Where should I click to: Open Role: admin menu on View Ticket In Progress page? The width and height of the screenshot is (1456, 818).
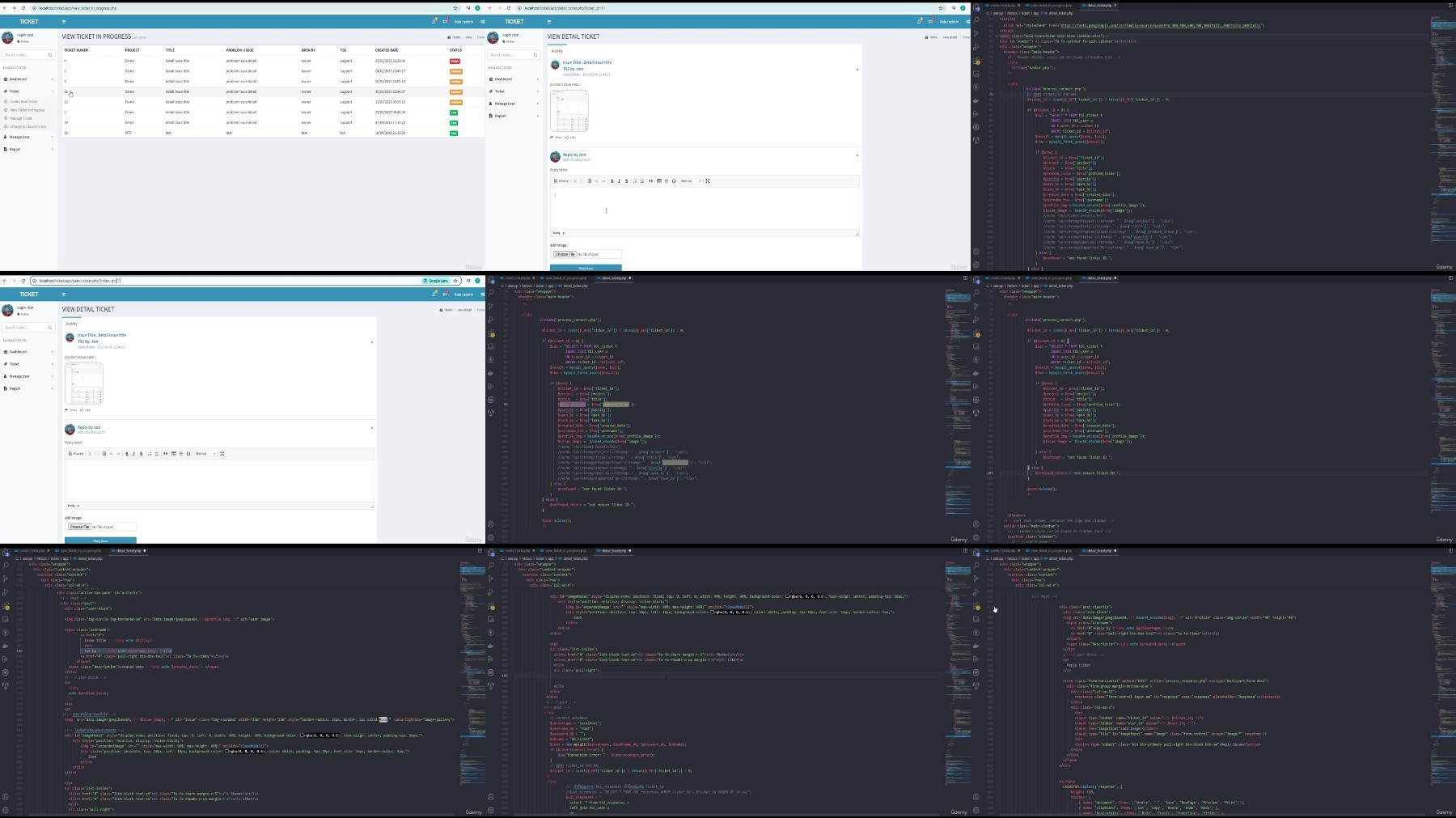pyautogui.click(x=463, y=22)
